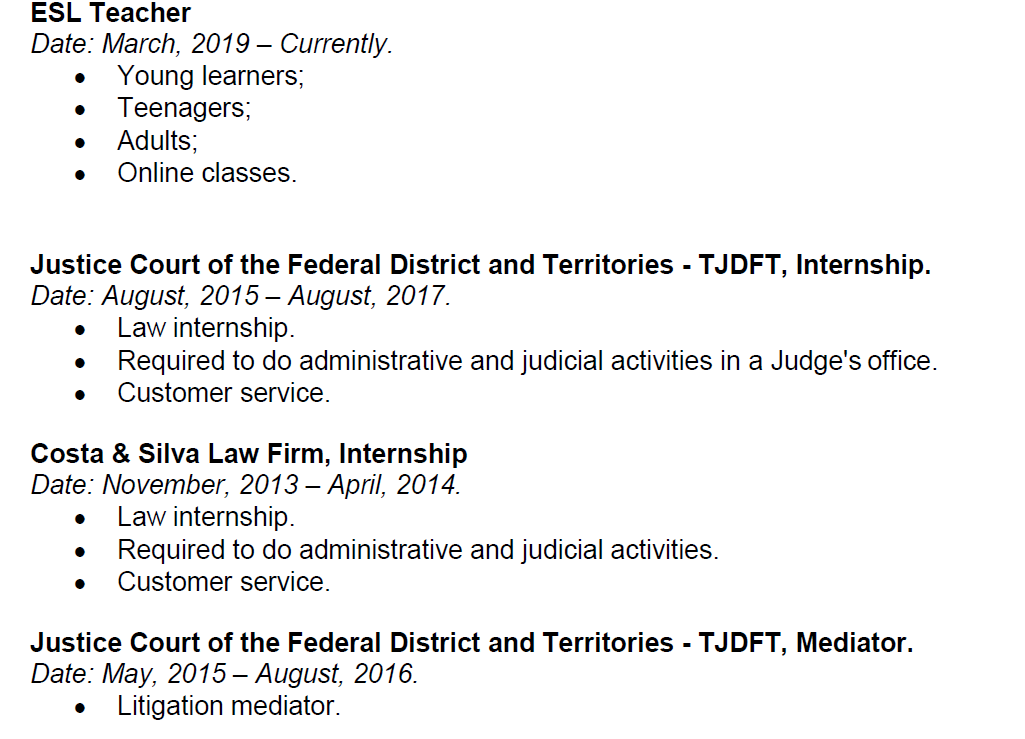Click the "March, 2019 – Currently" date line
Image resolution: width=1025 pixels, height=739 pixels.
pos(211,45)
